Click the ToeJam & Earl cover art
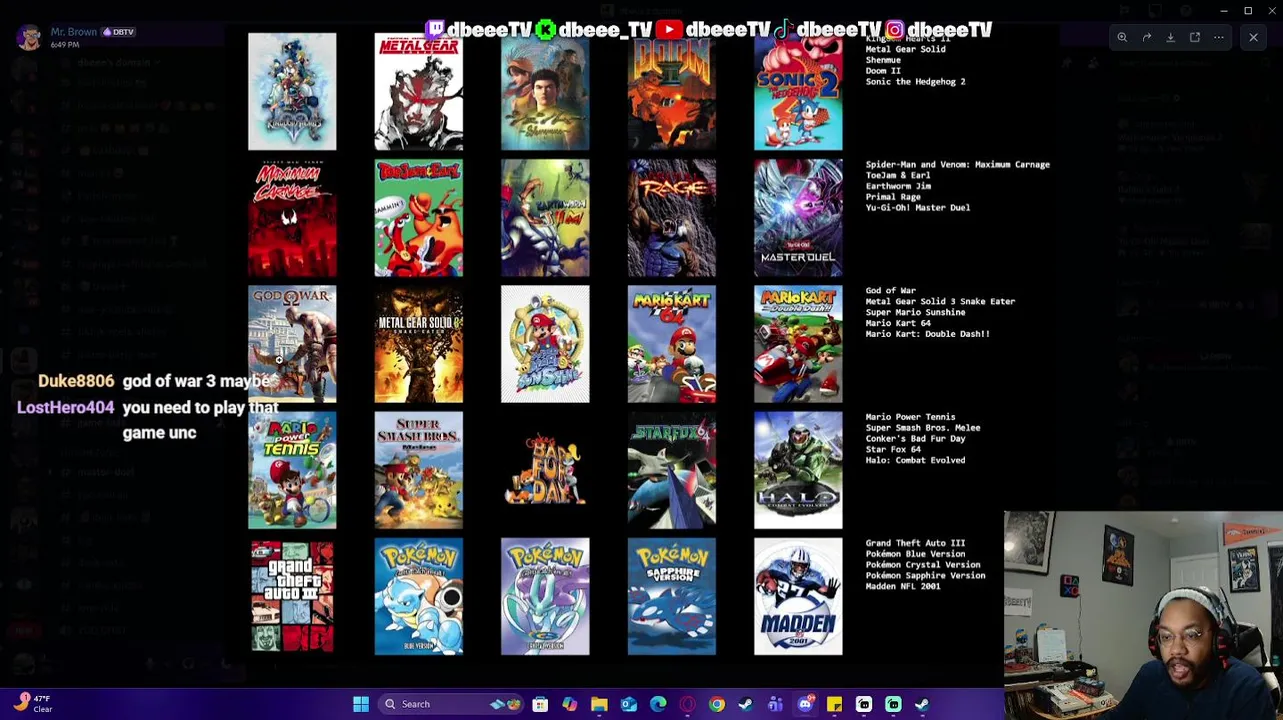1283x720 pixels. [x=419, y=218]
